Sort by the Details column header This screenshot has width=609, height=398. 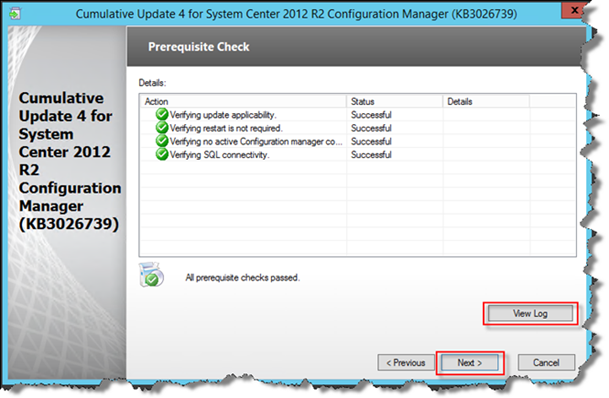(x=486, y=101)
